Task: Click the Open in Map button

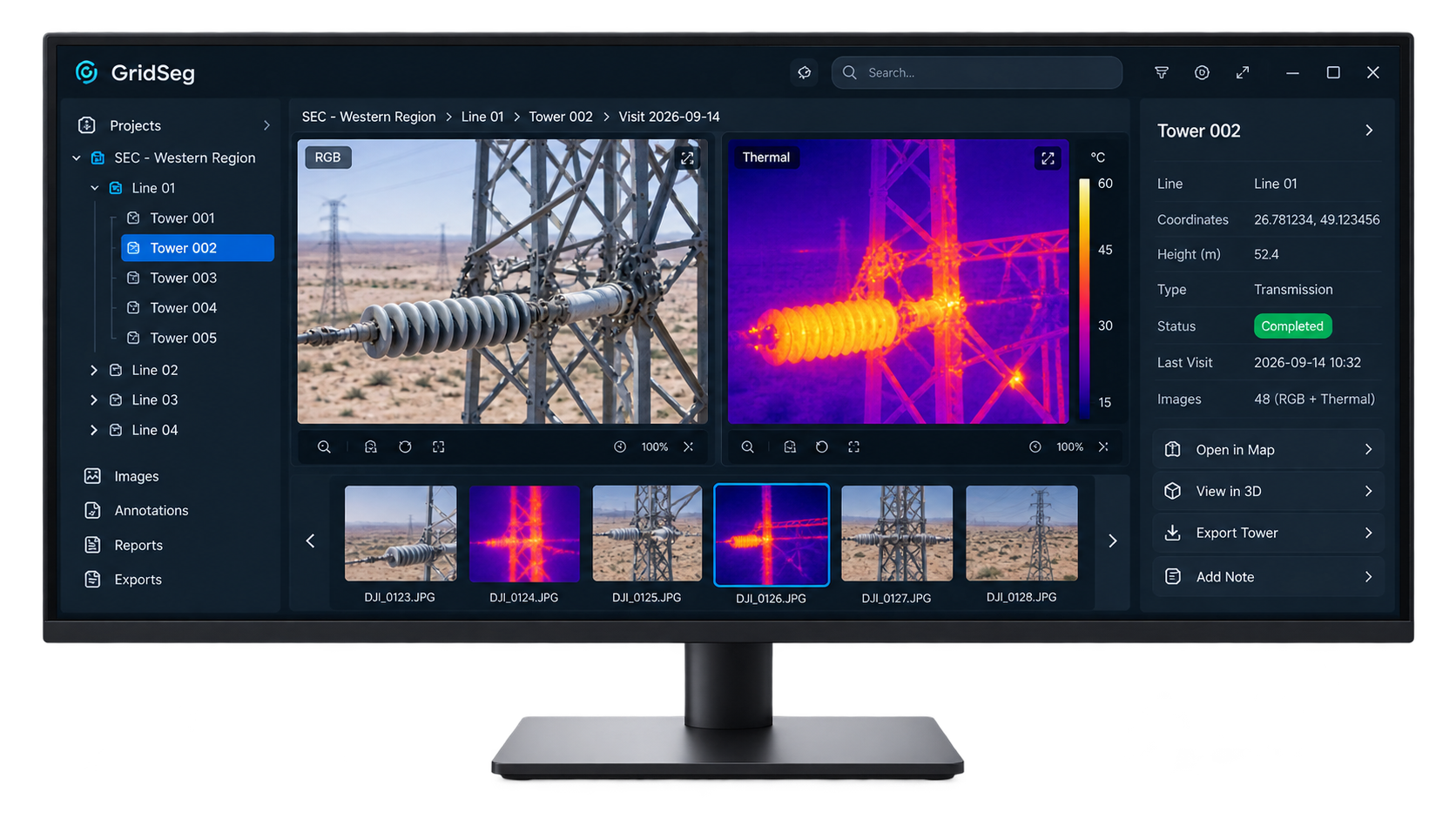Action: (x=1268, y=450)
